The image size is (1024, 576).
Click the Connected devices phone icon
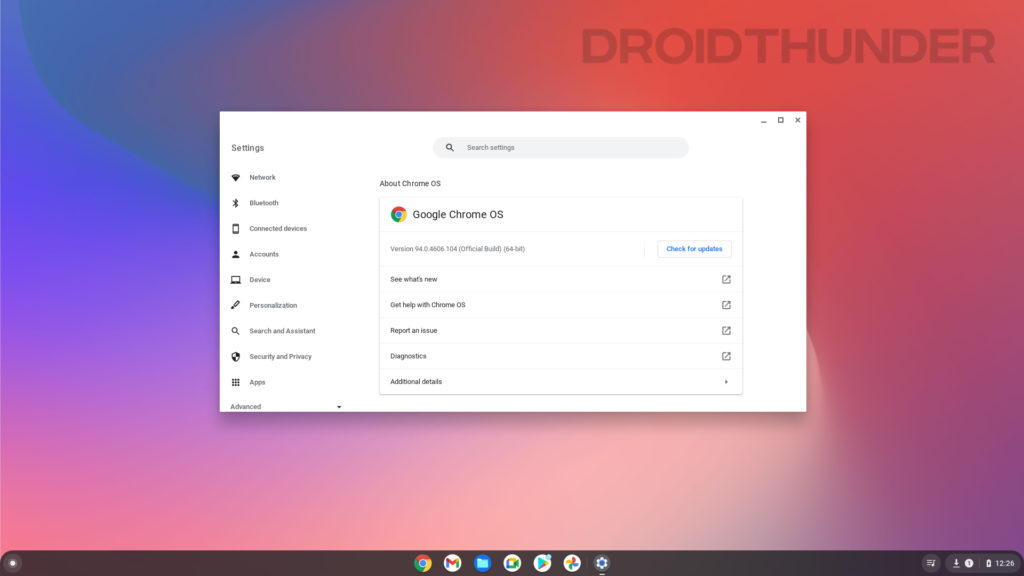pos(236,229)
